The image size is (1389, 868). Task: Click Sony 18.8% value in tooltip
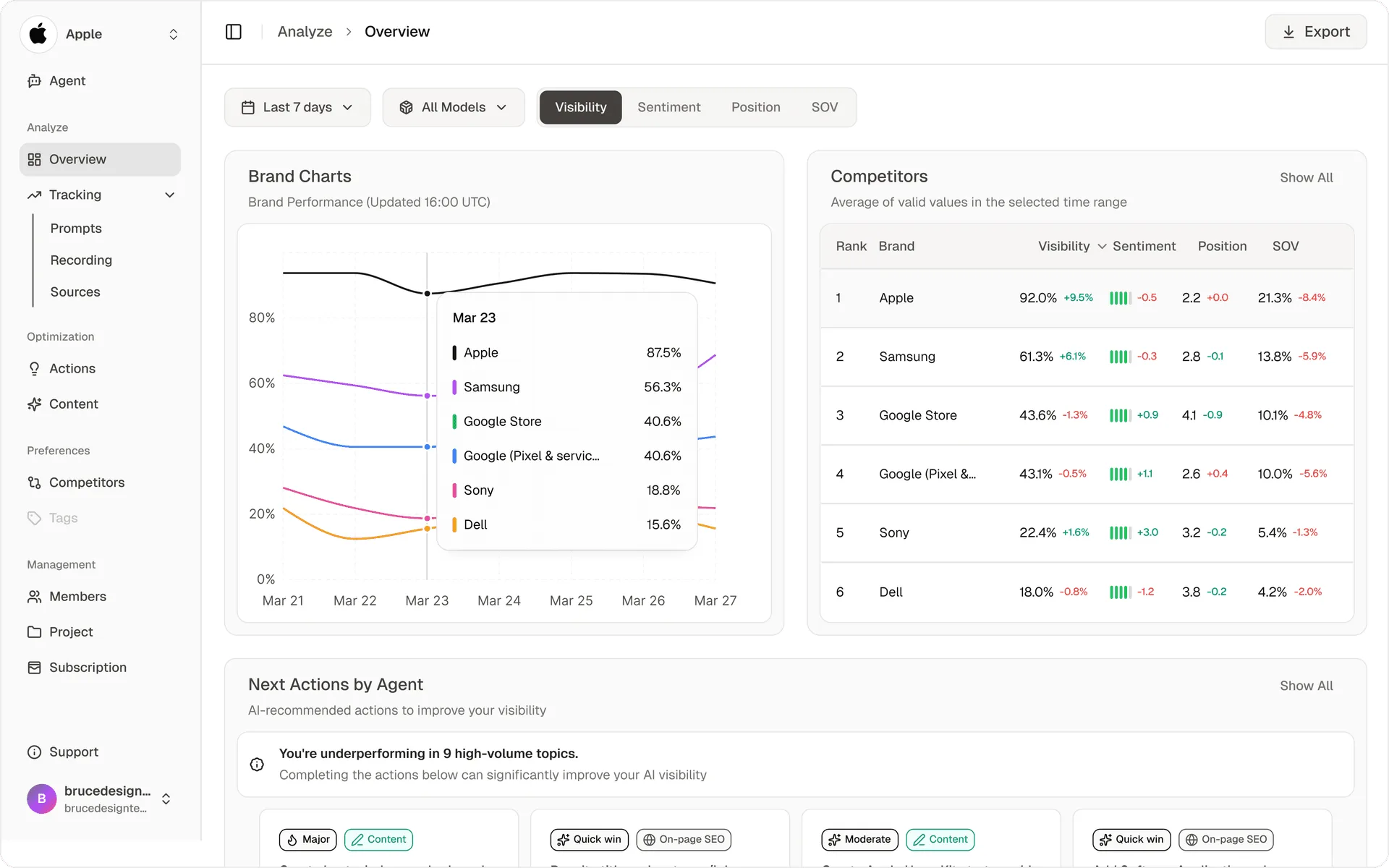click(x=663, y=490)
